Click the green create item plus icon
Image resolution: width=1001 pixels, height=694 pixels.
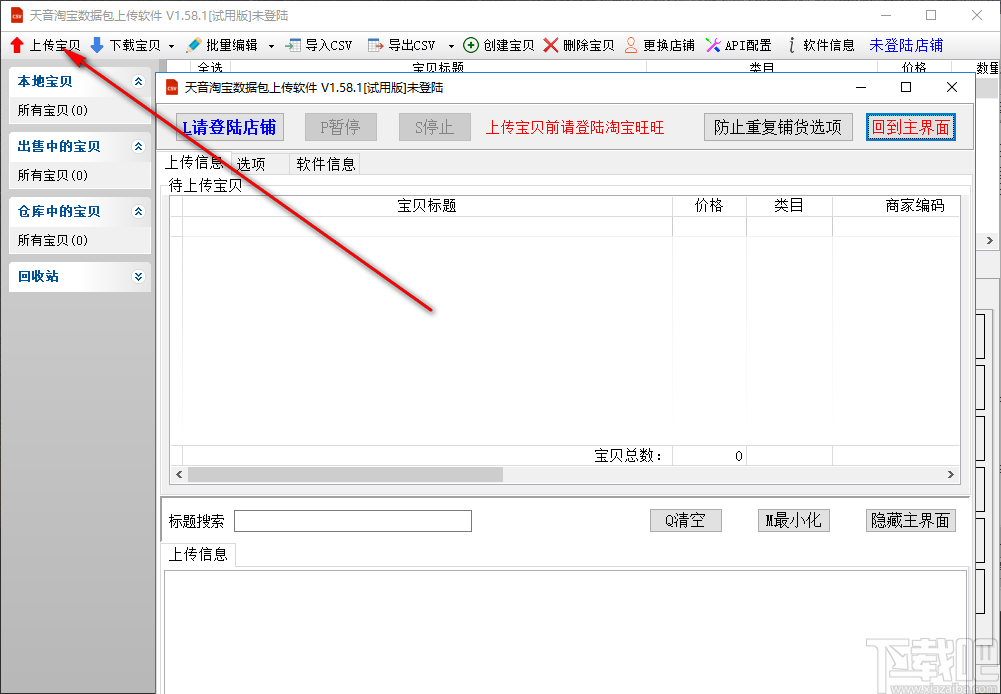470,45
